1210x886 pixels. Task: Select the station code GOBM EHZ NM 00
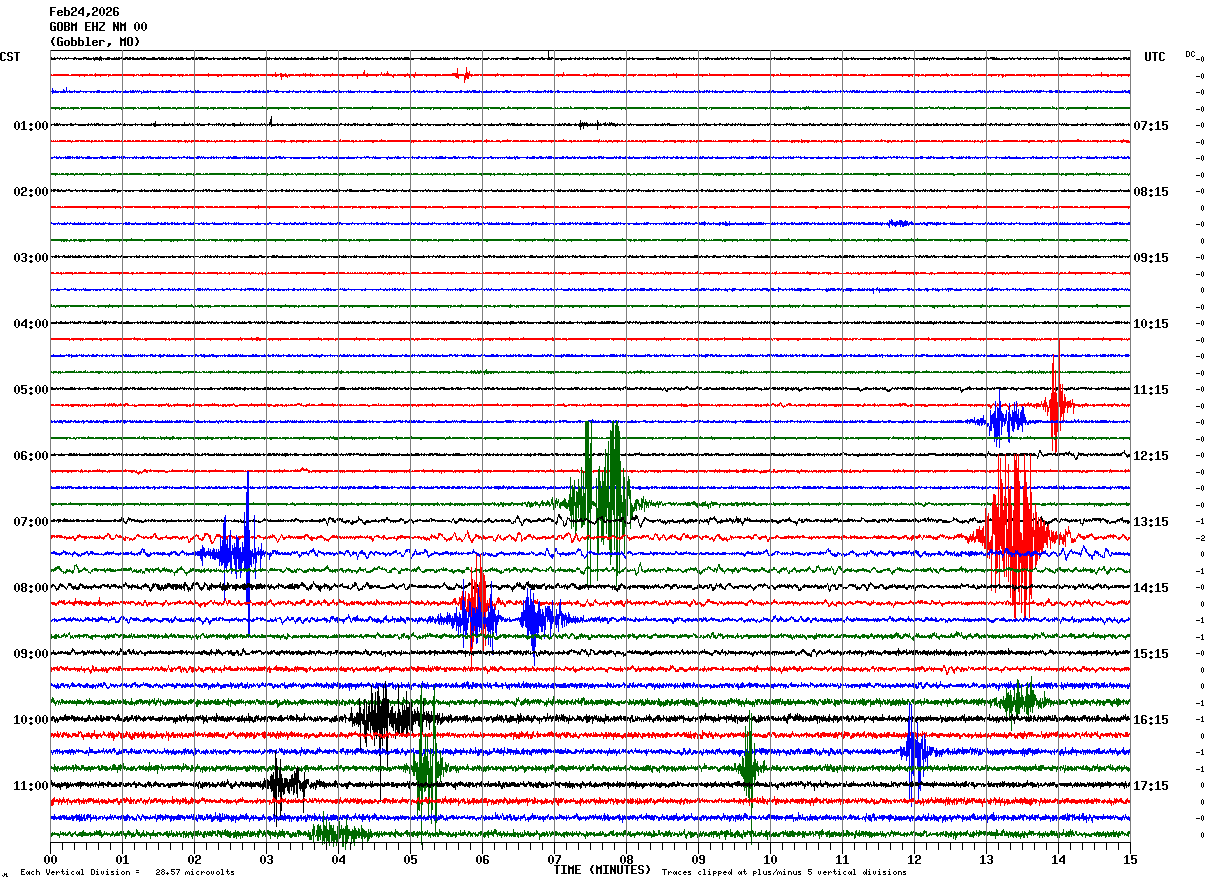click(98, 27)
